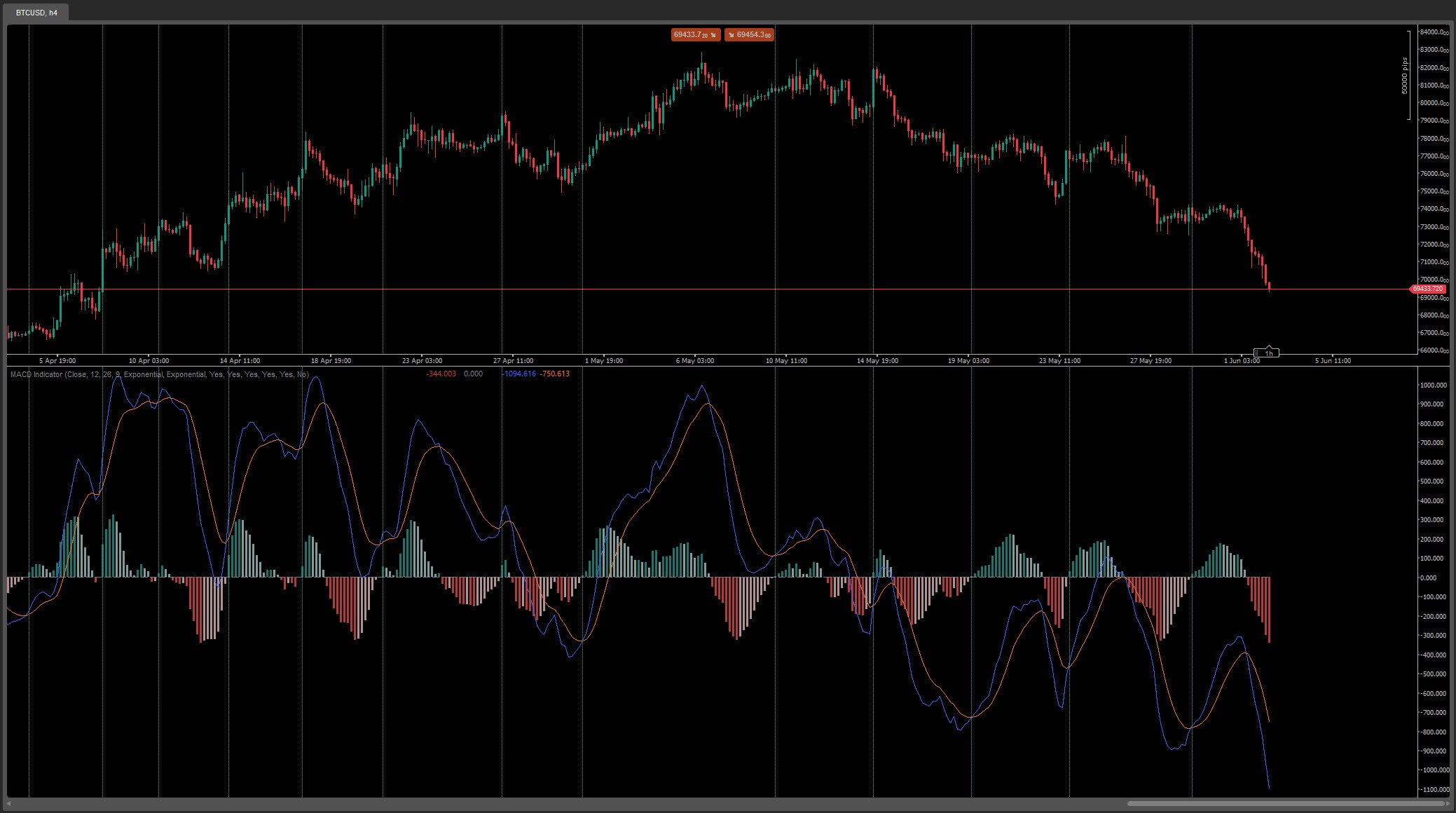Image resolution: width=1456 pixels, height=813 pixels.
Task: Click the 14 May 19:00 time label
Action: pos(877,361)
